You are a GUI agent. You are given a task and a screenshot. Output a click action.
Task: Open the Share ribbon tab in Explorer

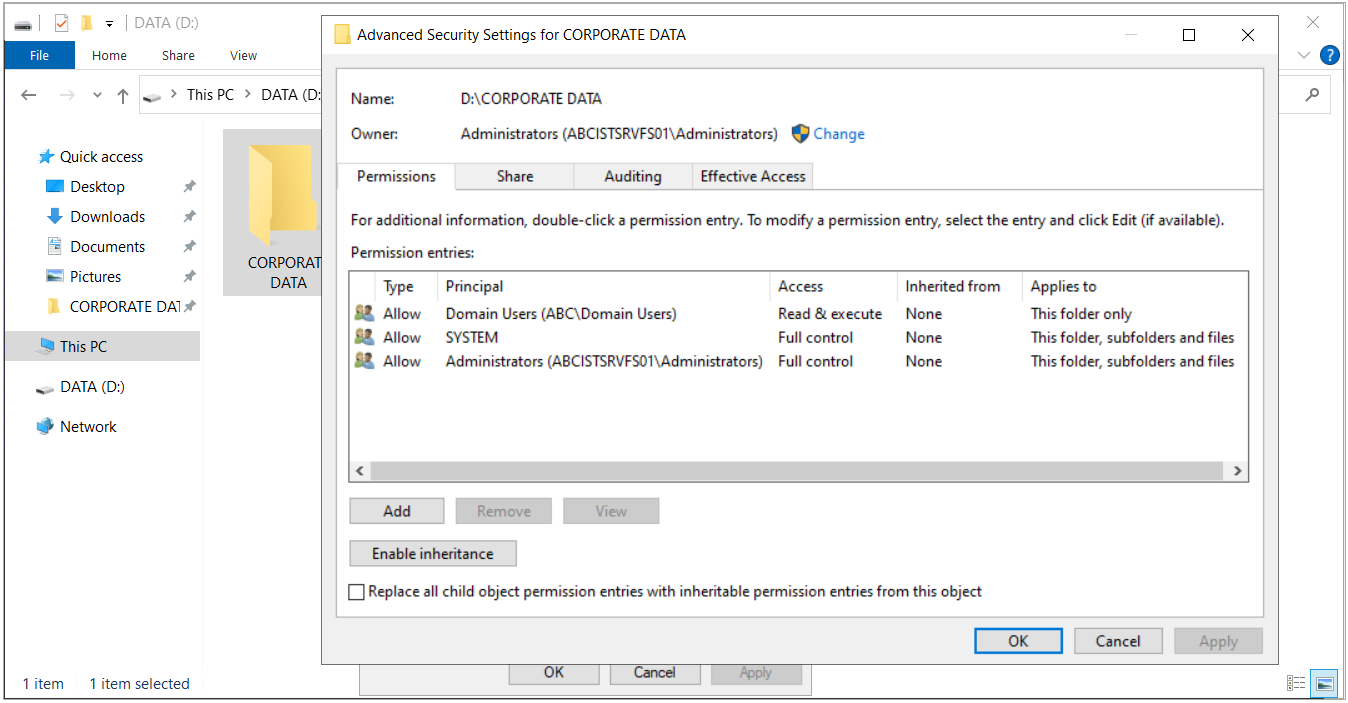[x=178, y=55]
